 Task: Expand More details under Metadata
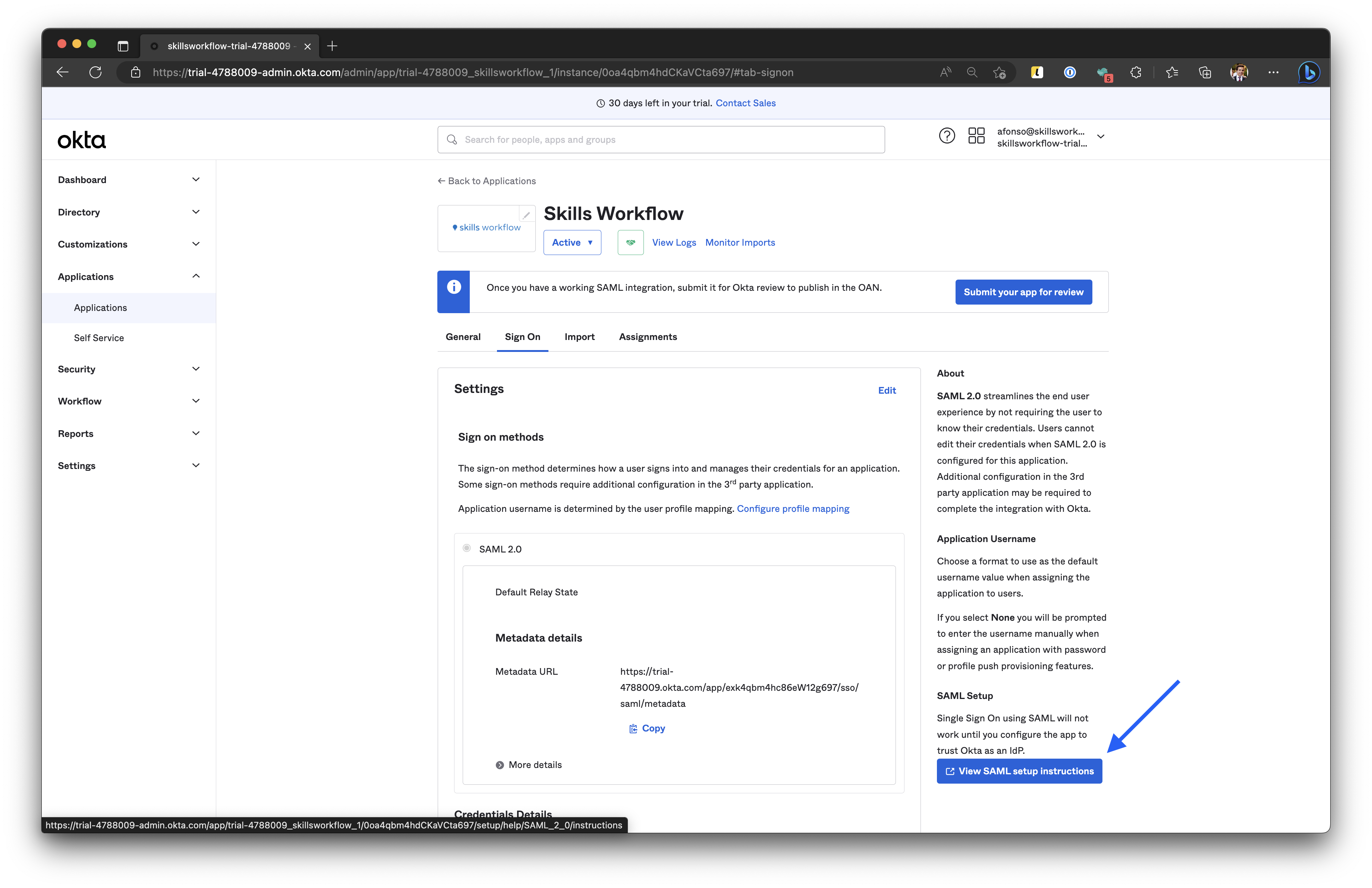tap(529, 765)
